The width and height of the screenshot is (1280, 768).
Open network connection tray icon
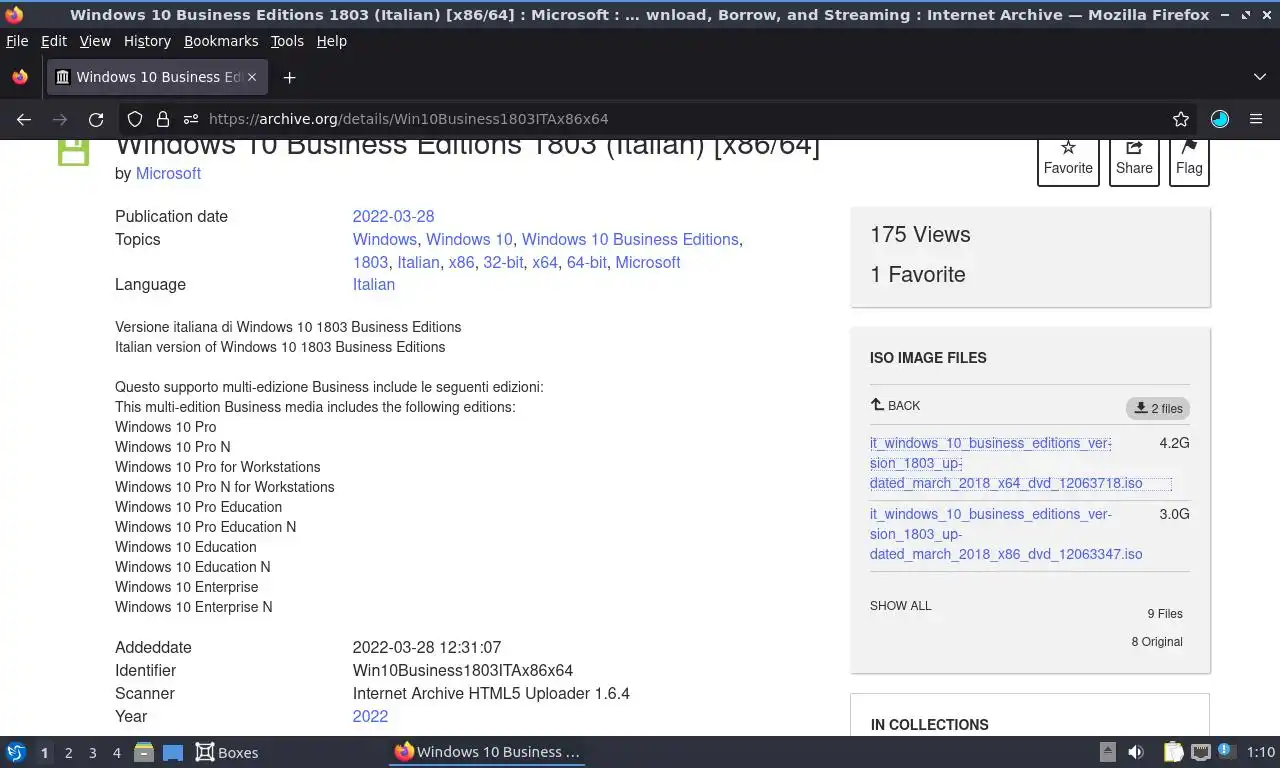(1201, 752)
